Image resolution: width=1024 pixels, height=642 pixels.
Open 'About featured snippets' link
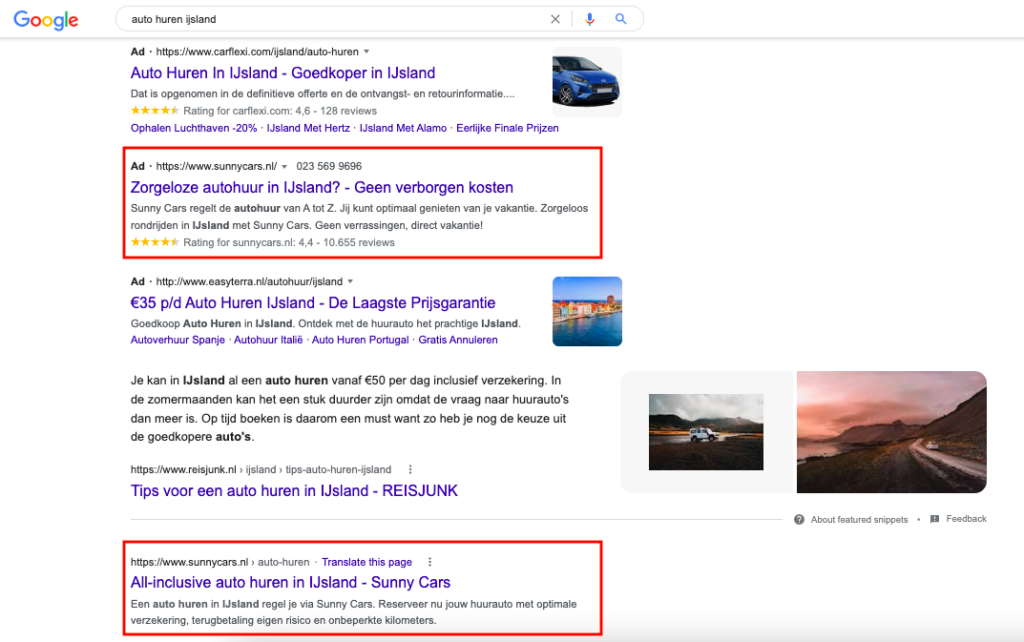point(859,520)
